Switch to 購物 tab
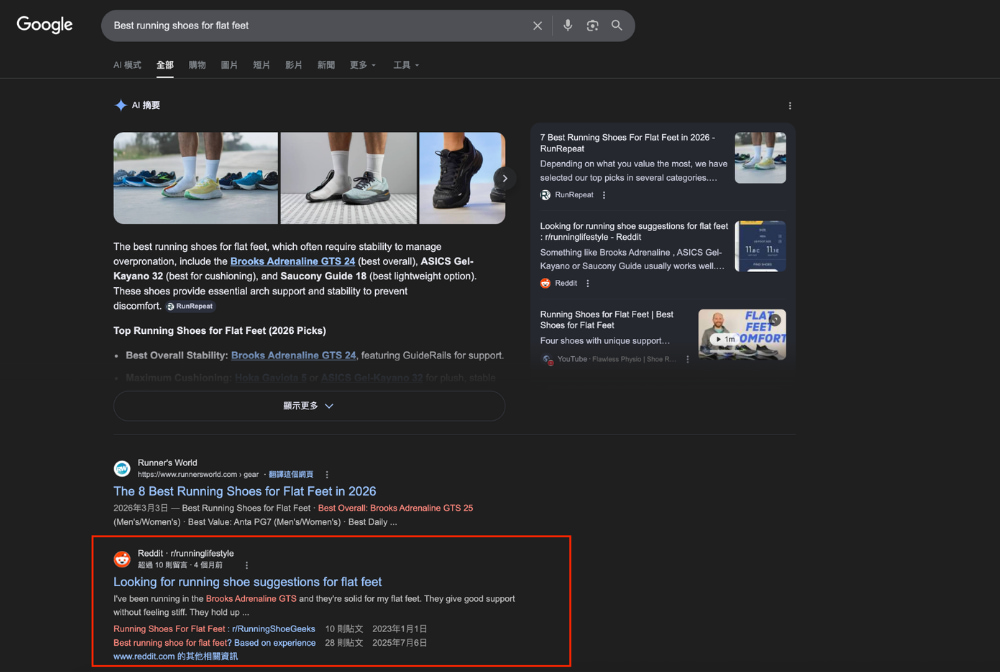 (197, 65)
